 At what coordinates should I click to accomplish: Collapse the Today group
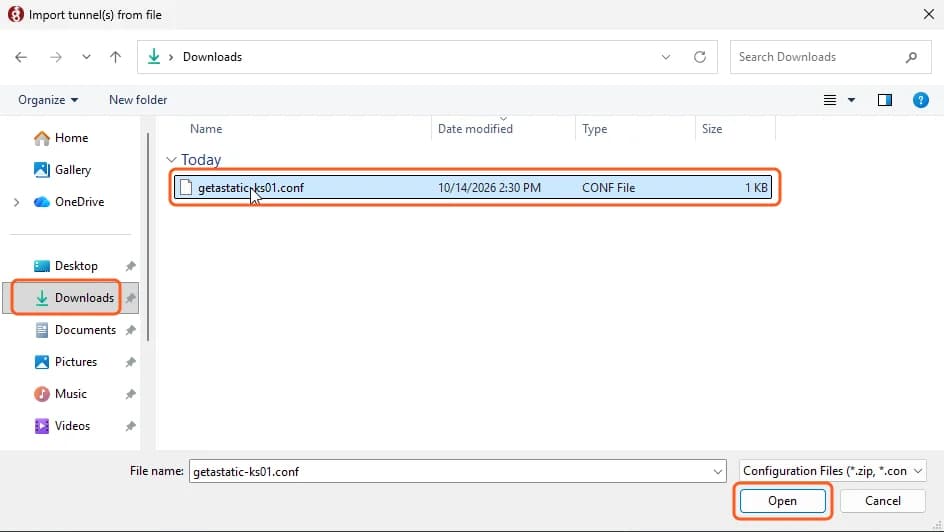pyautogui.click(x=171, y=159)
